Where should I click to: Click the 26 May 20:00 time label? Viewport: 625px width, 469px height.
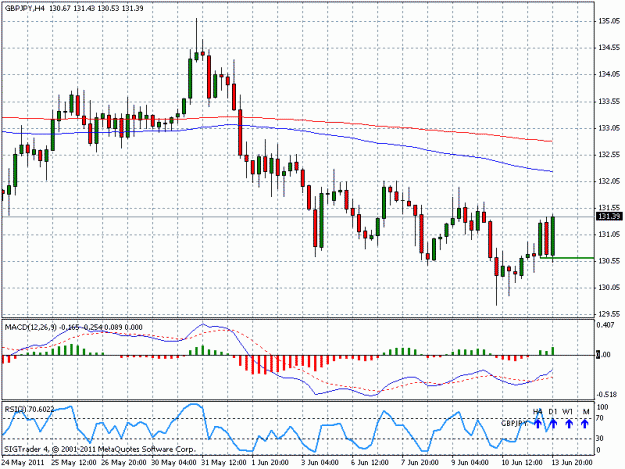[x=124, y=463]
